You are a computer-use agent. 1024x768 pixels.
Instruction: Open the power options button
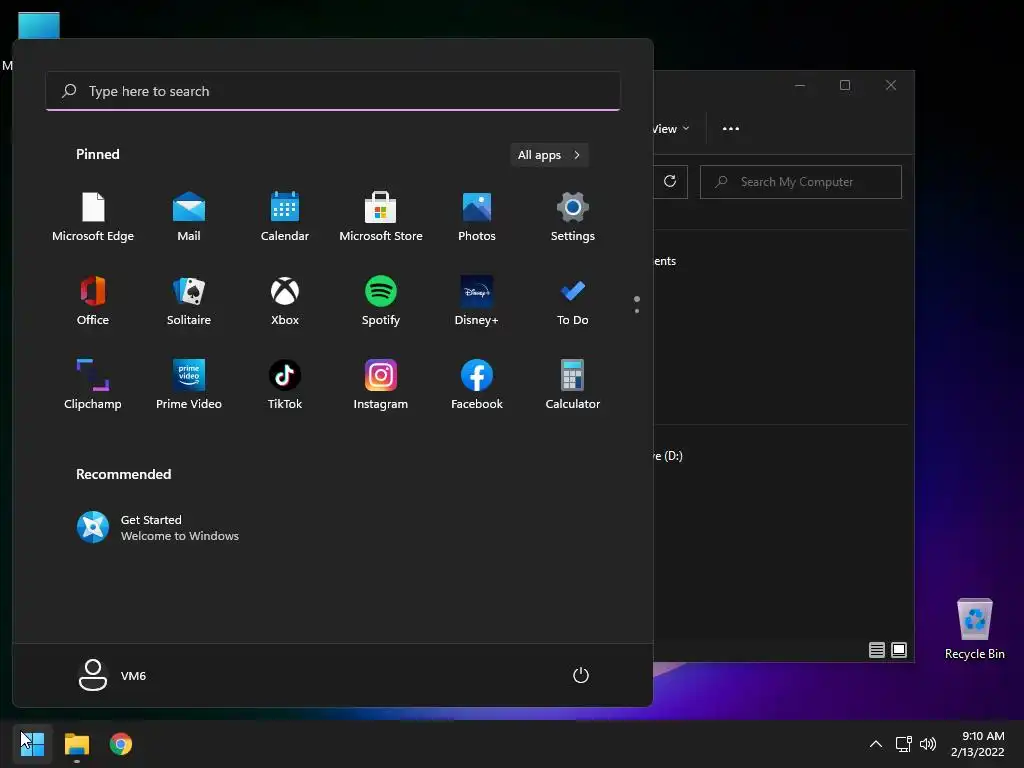point(581,675)
